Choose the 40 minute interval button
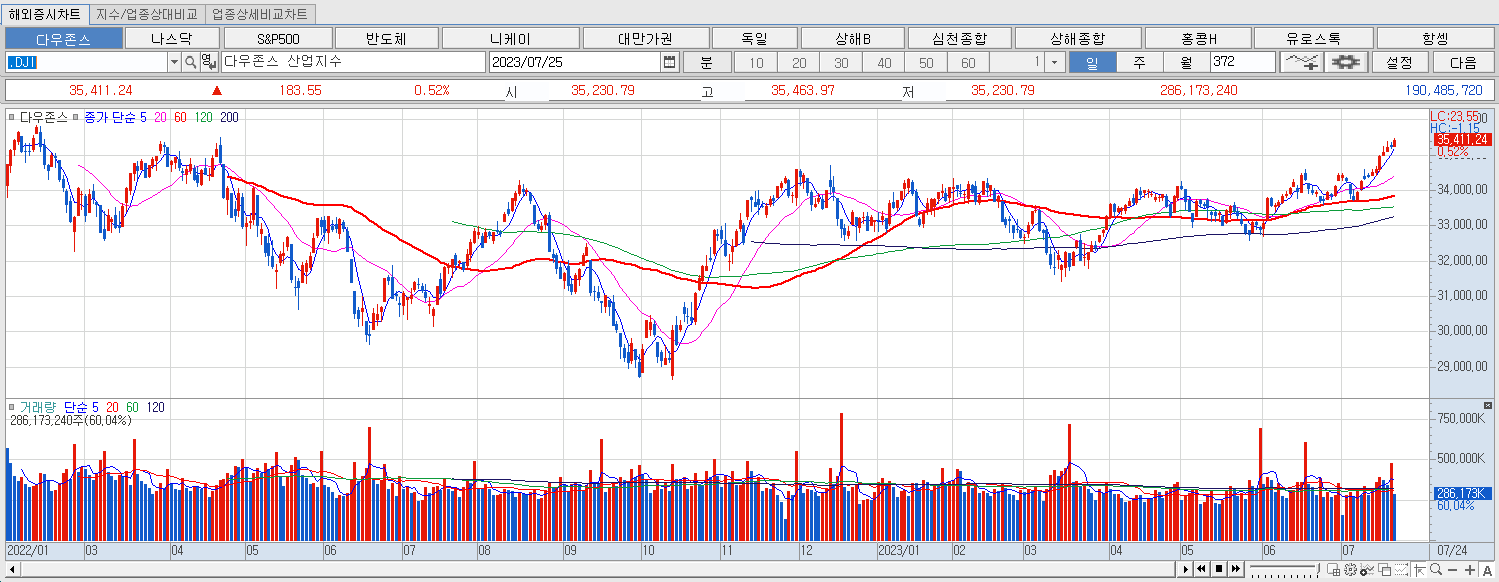This screenshot has width=1499, height=582. [x=884, y=62]
